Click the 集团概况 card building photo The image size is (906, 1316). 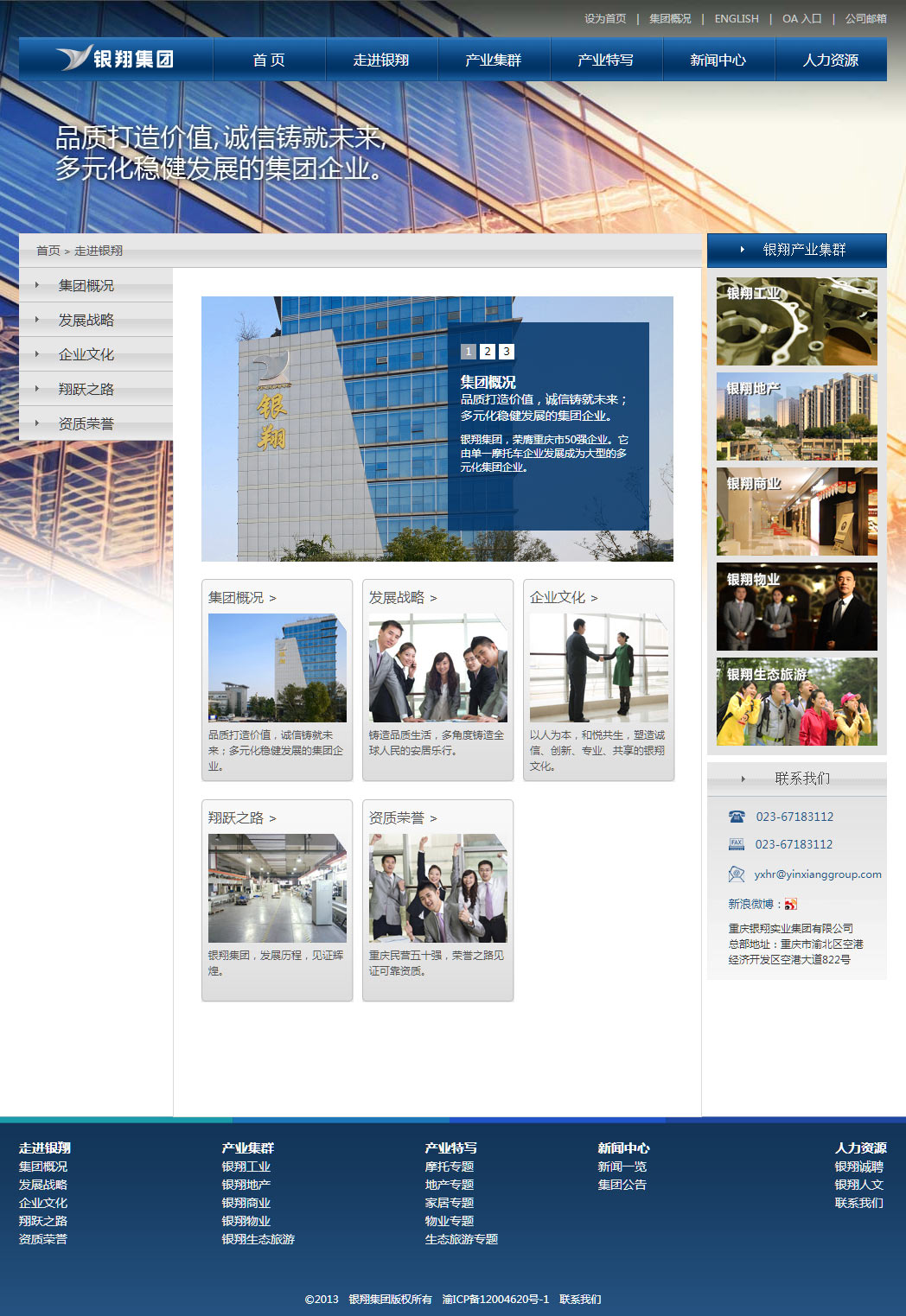[x=278, y=668]
